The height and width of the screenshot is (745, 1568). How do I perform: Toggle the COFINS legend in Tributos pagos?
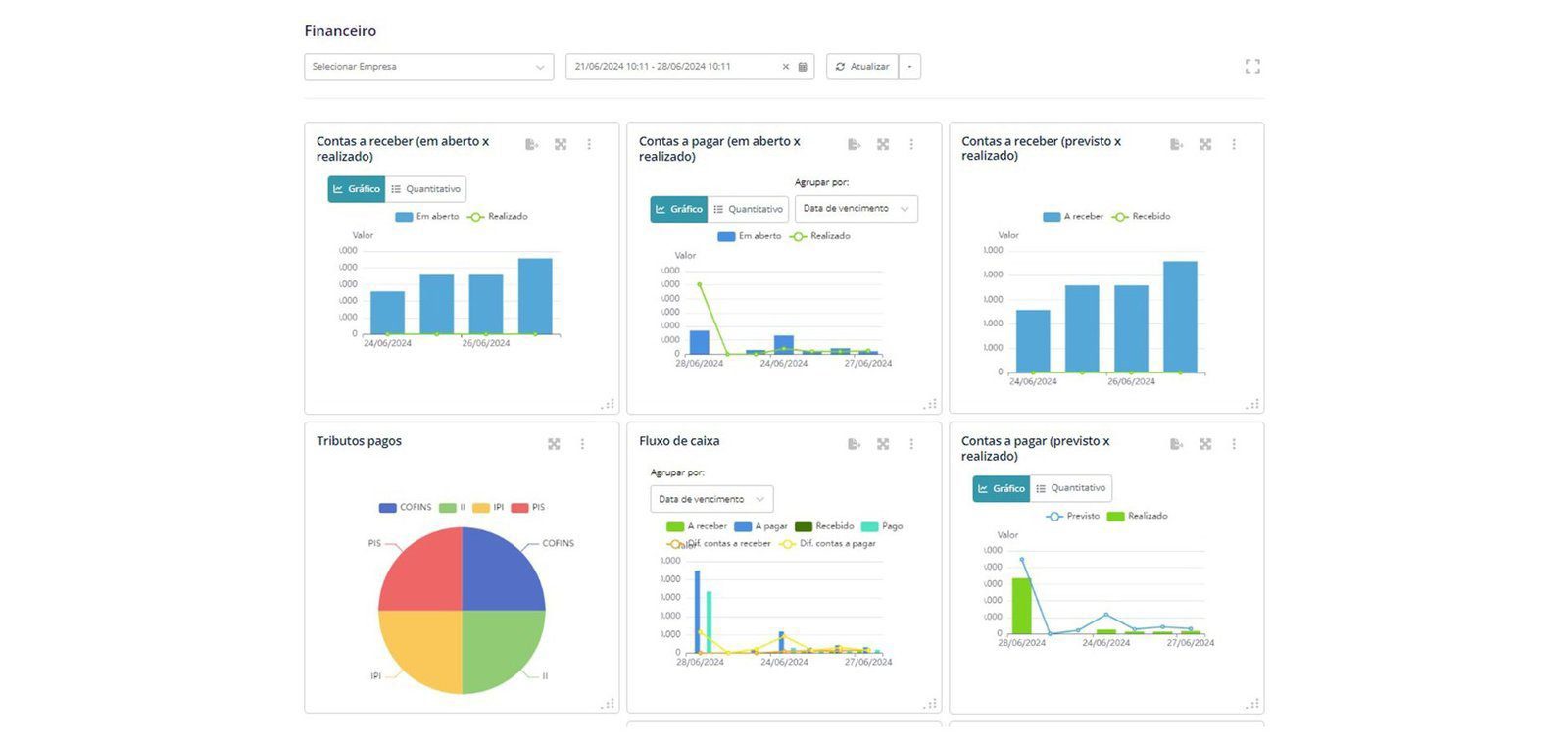[406, 508]
